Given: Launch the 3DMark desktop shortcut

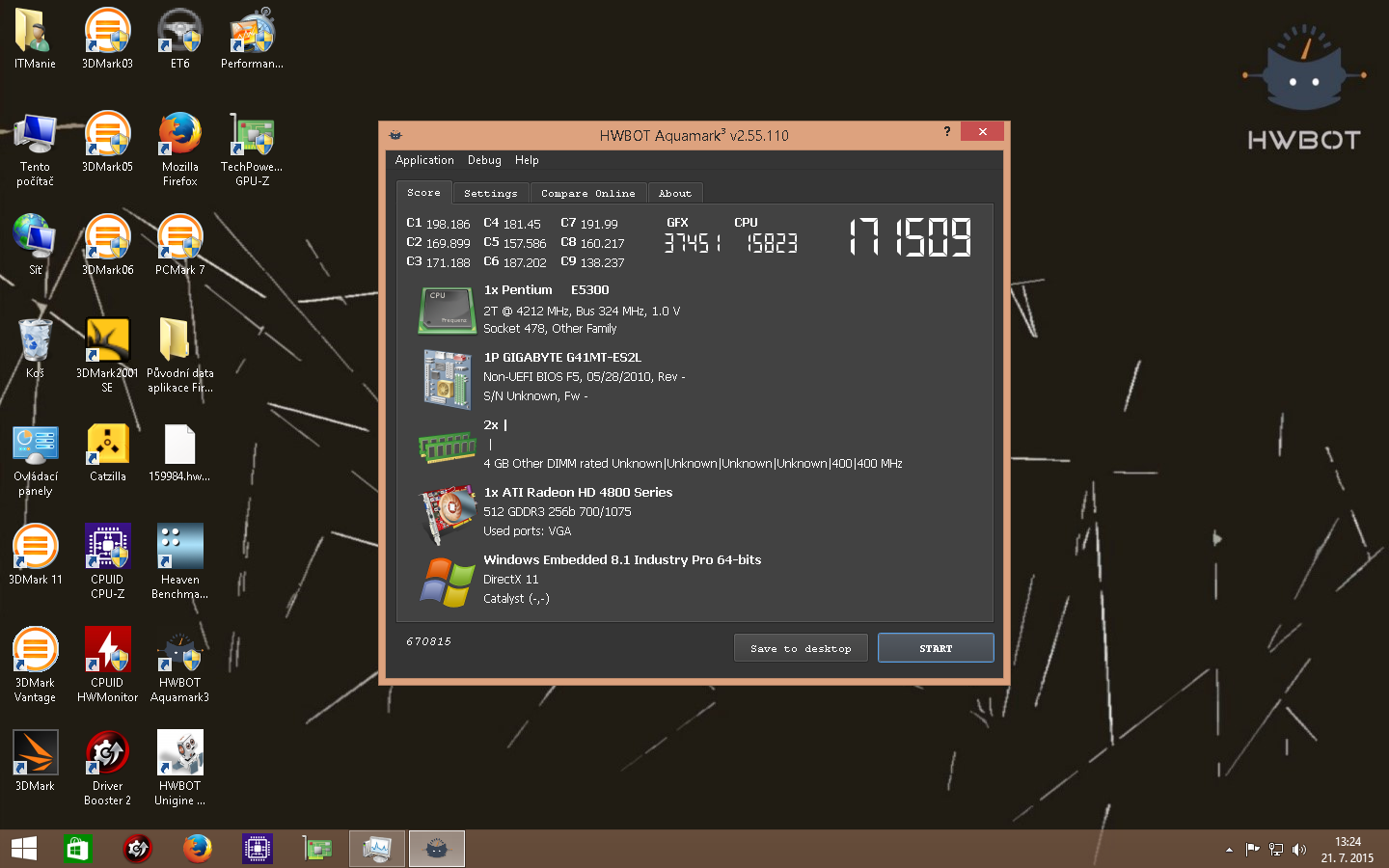Looking at the screenshot, I should coord(35,761).
